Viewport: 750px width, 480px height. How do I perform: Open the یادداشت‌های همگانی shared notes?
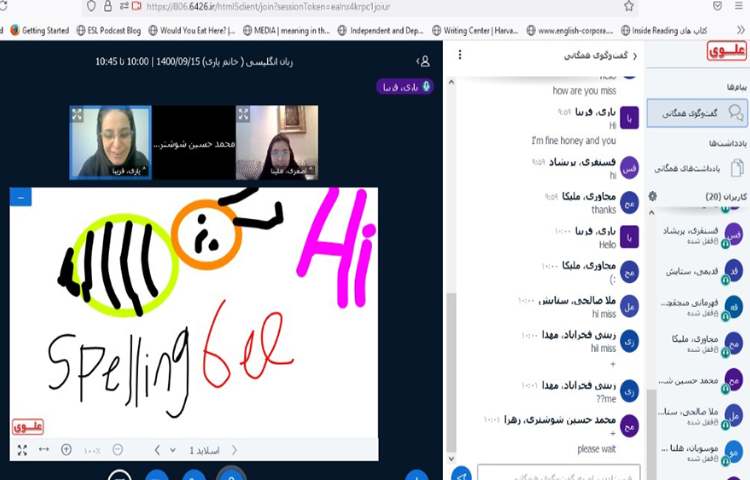(x=696, y=168)
